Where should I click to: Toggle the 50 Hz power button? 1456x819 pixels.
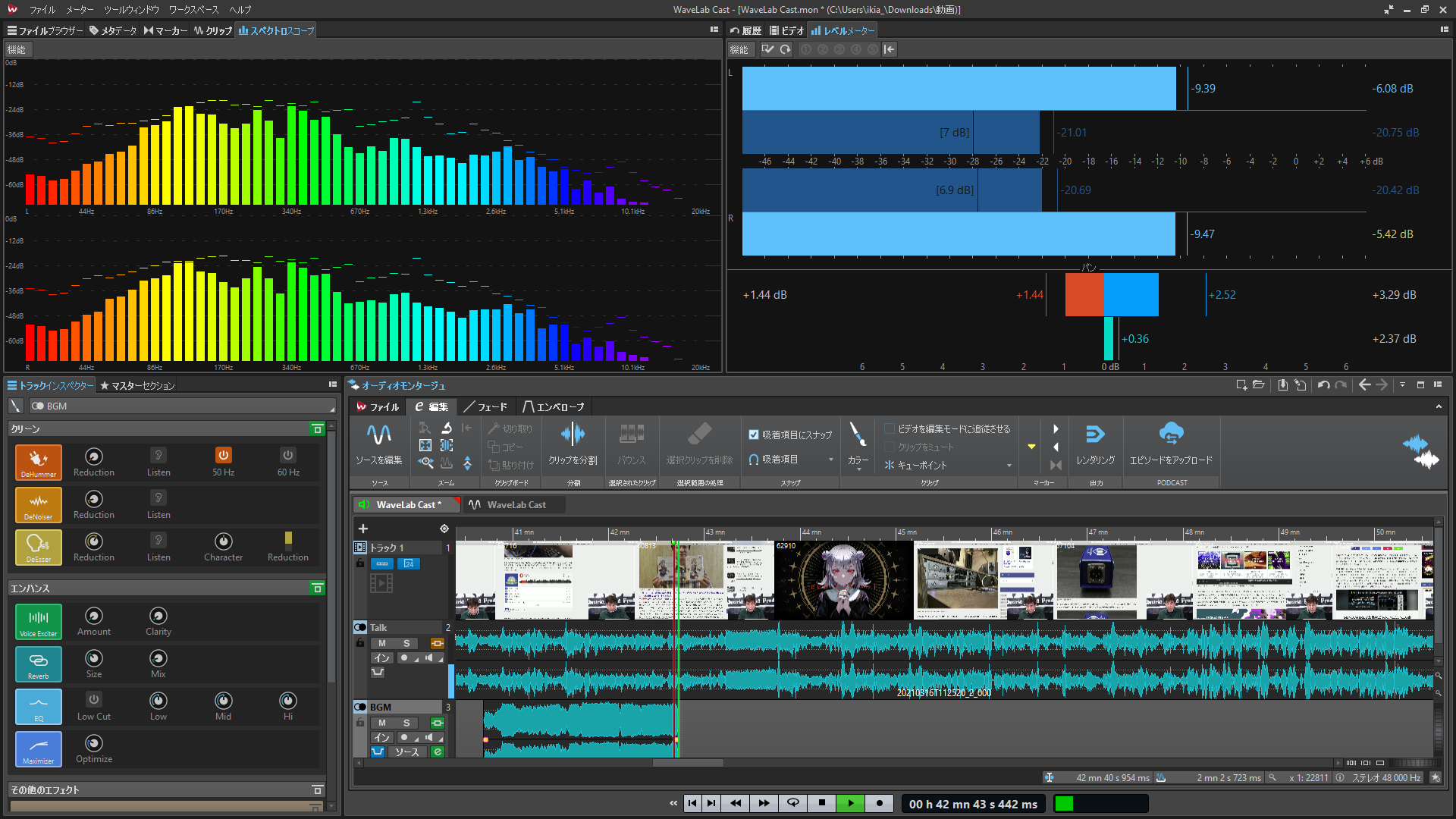[x=223, y=455]
